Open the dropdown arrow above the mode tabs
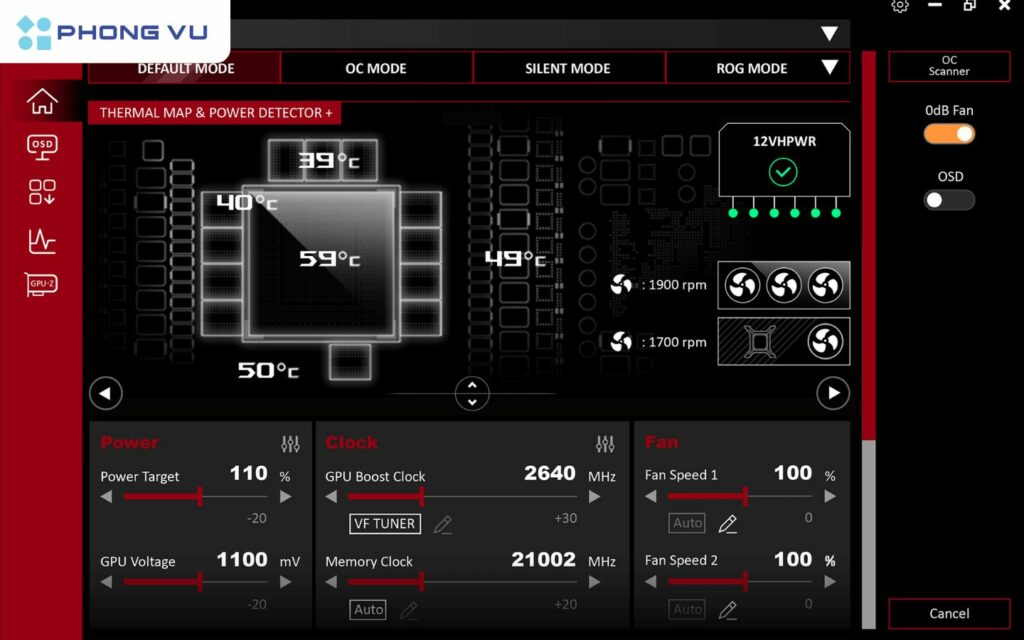1024x640 pixels. click(x=830, y=33)
